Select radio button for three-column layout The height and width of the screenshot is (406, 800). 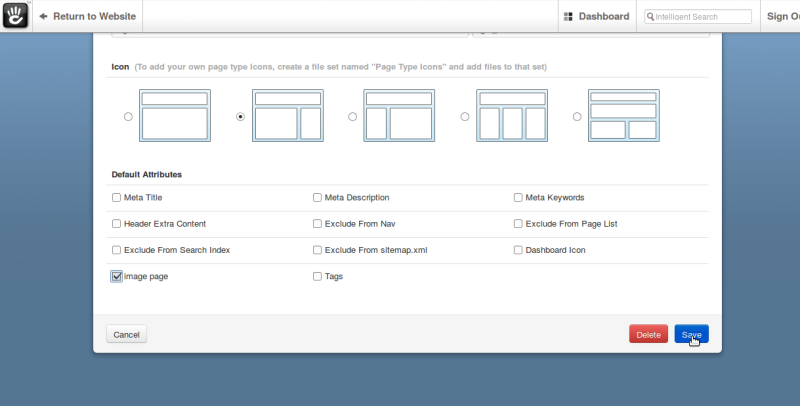(465, 117)
